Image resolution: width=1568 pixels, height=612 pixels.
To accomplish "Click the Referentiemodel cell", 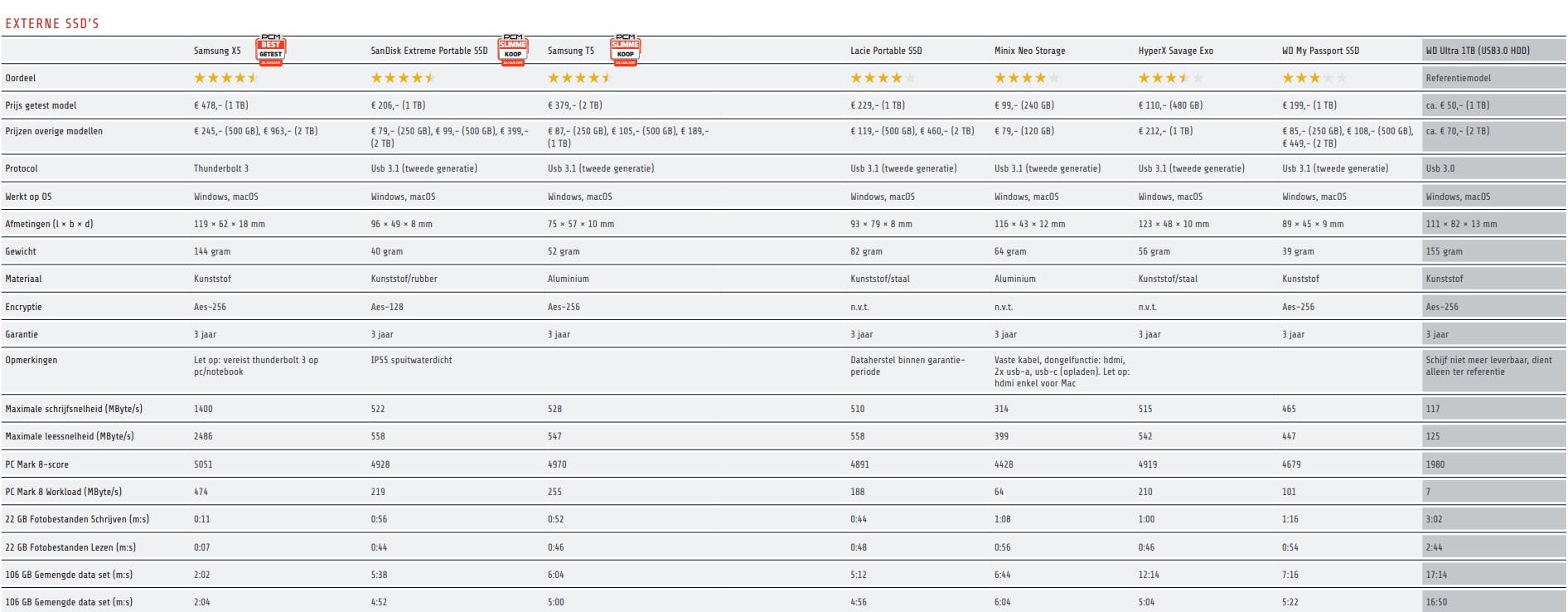I will click(1458, 78).
